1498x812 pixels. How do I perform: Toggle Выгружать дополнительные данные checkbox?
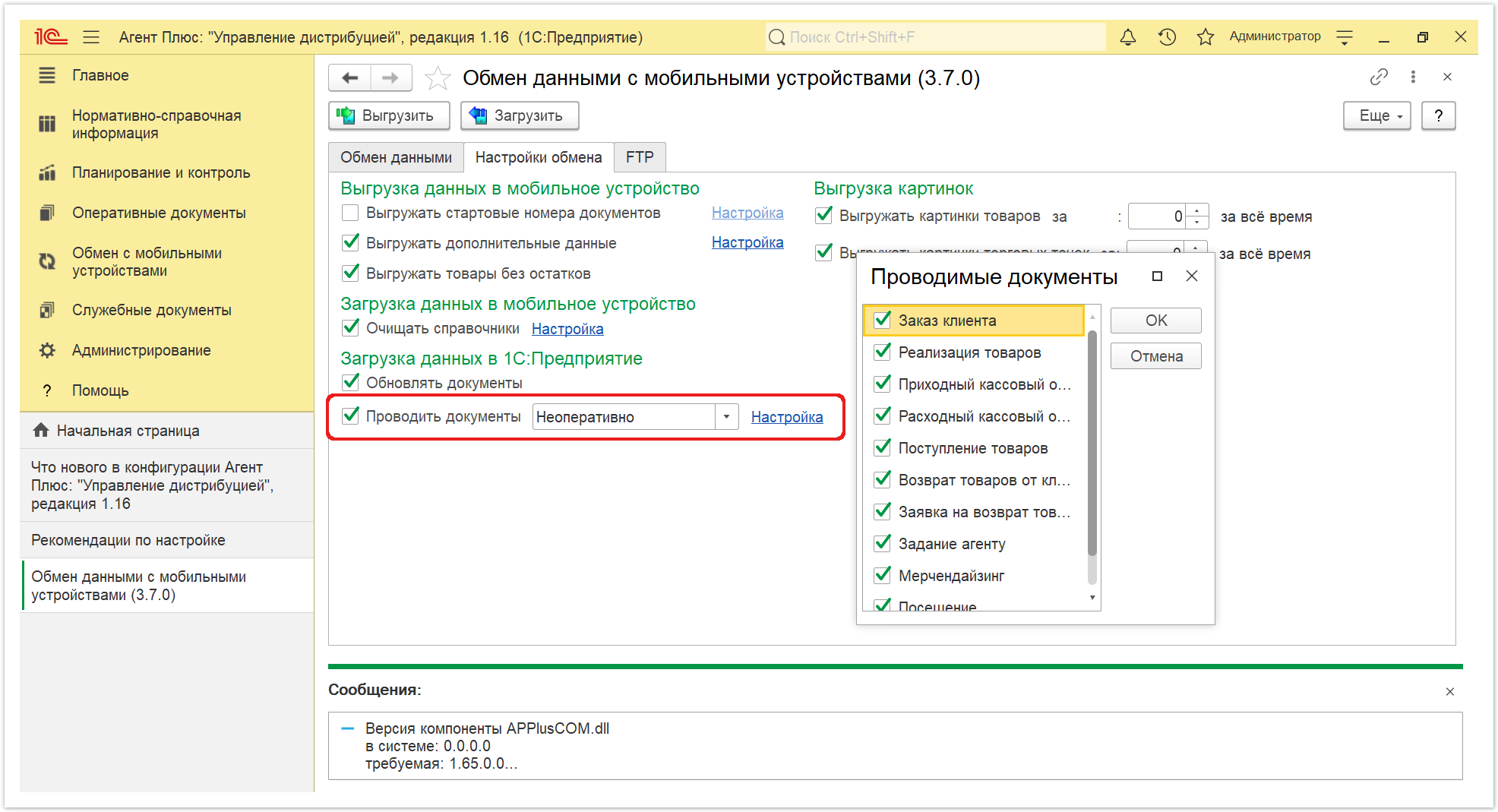(x=350, y=243)
